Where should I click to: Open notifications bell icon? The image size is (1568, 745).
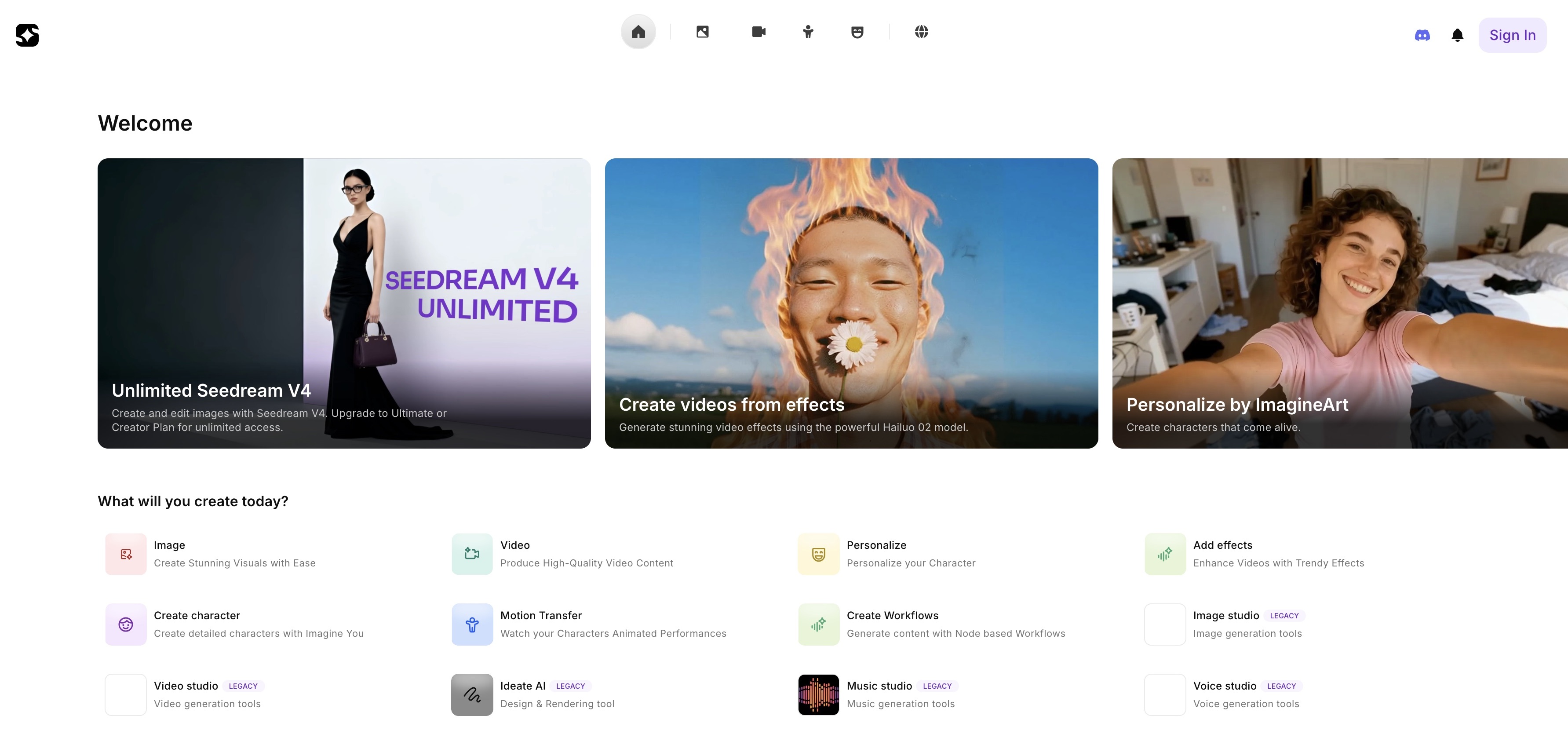coord(1457,35)
